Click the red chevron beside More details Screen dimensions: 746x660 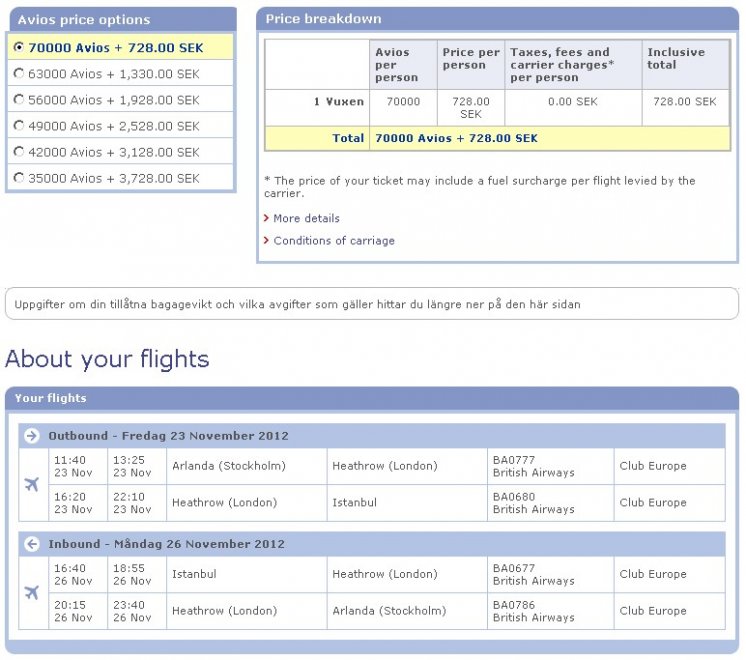pyautogui.click(x=267, y=218)
